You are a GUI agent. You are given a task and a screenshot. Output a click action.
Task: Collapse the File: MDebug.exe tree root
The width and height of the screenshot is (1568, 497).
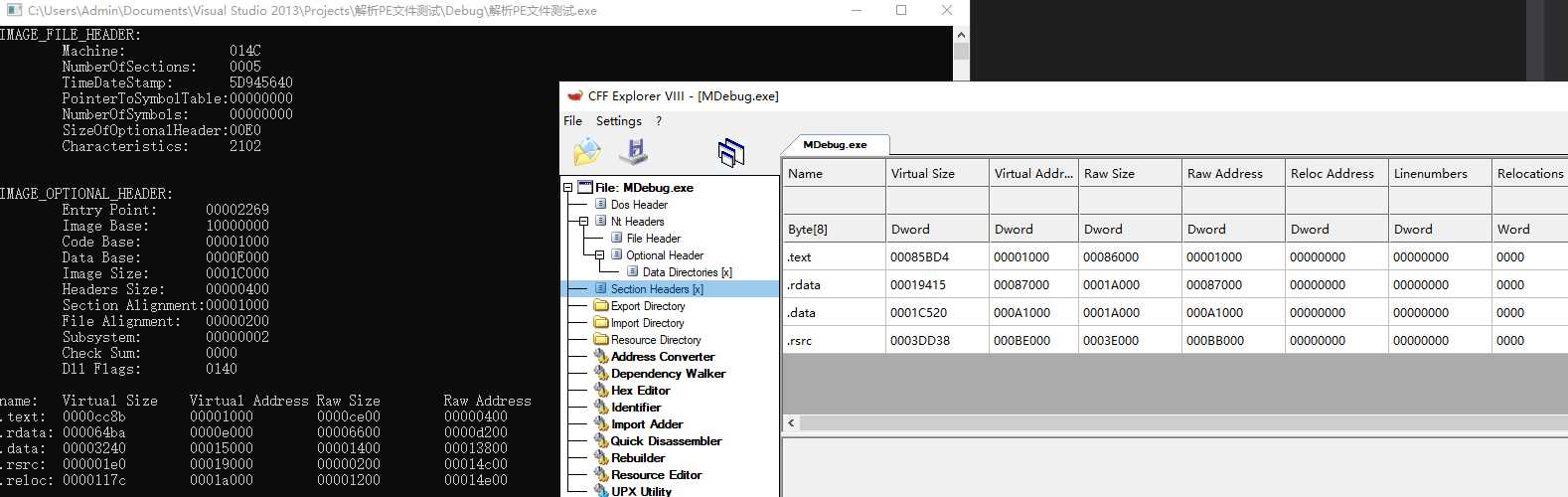pyautogui.click(x=568, y=187)
